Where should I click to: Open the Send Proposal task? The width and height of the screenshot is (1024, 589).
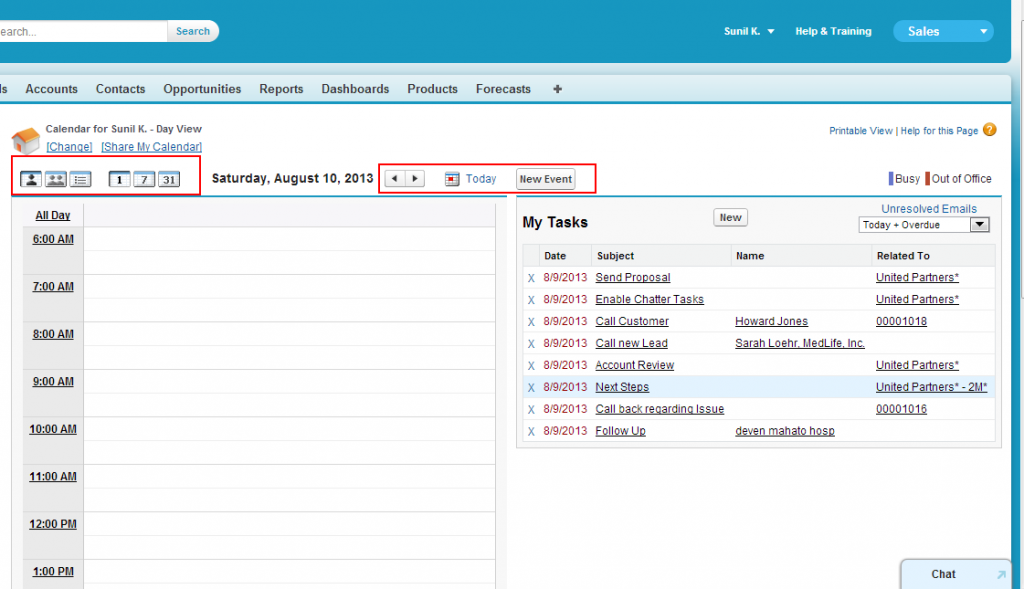[632, 277]
